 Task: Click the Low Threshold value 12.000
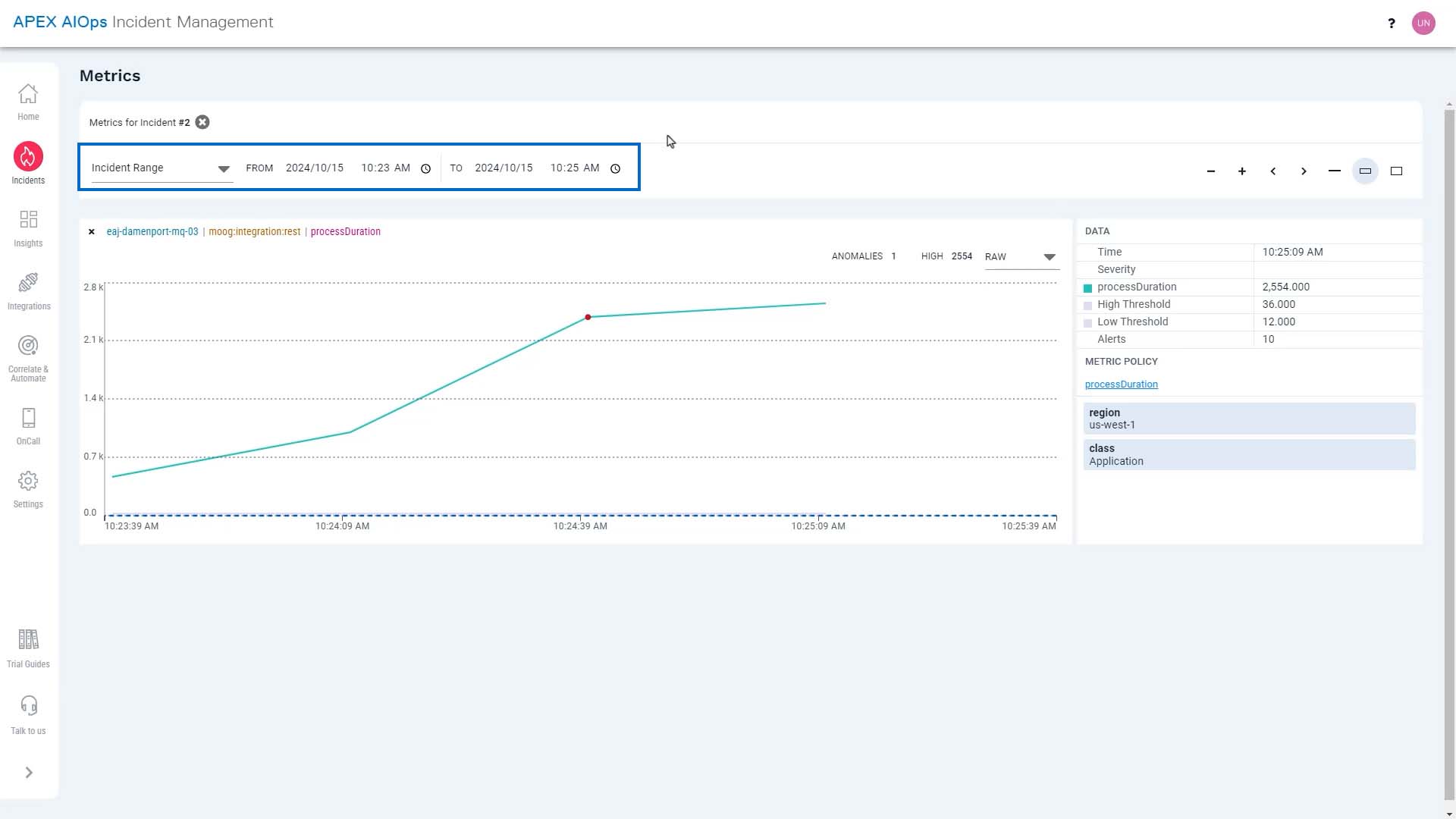(1279, 322)
